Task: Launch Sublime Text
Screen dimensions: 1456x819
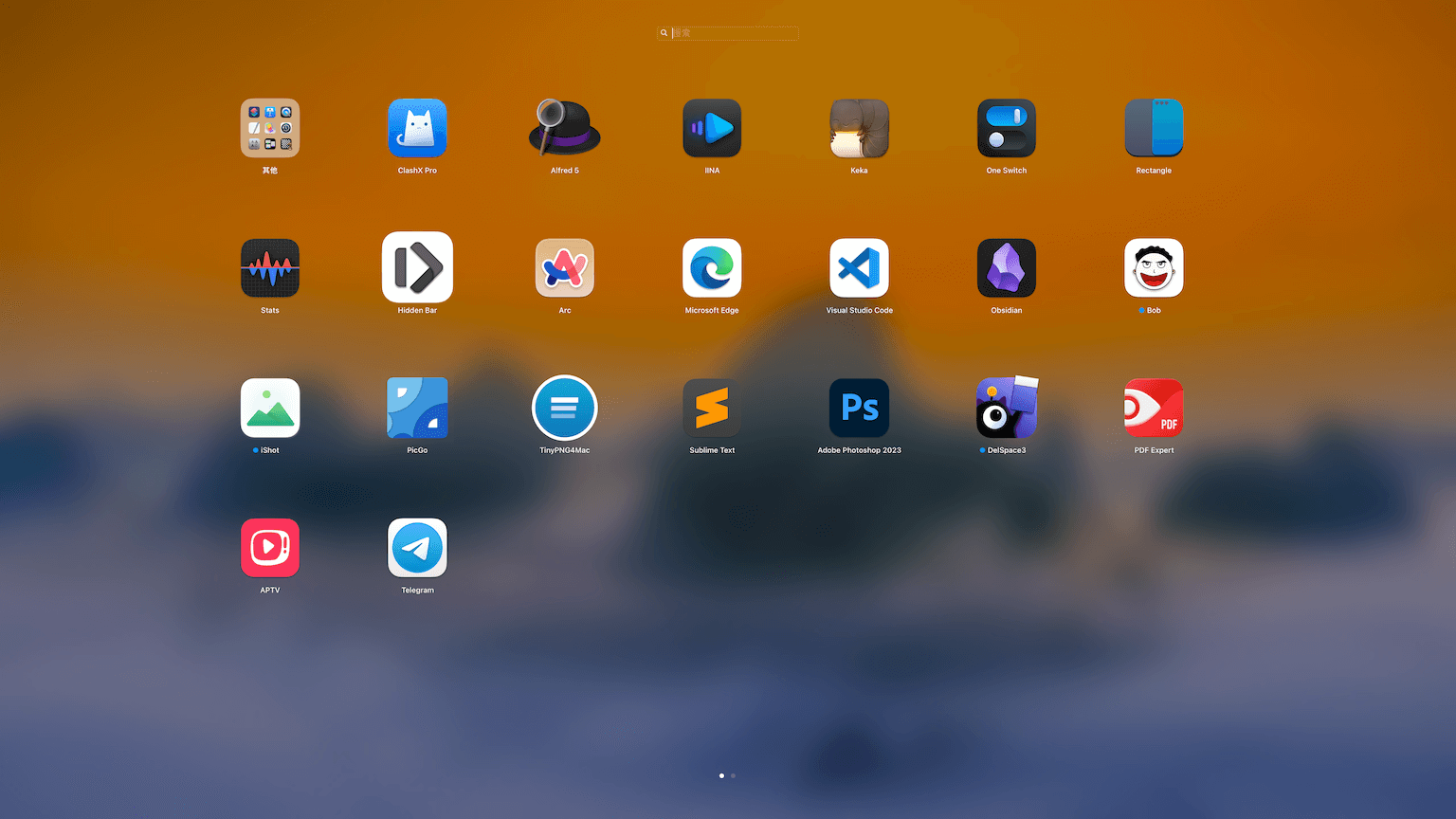Action: click(712, 408)
